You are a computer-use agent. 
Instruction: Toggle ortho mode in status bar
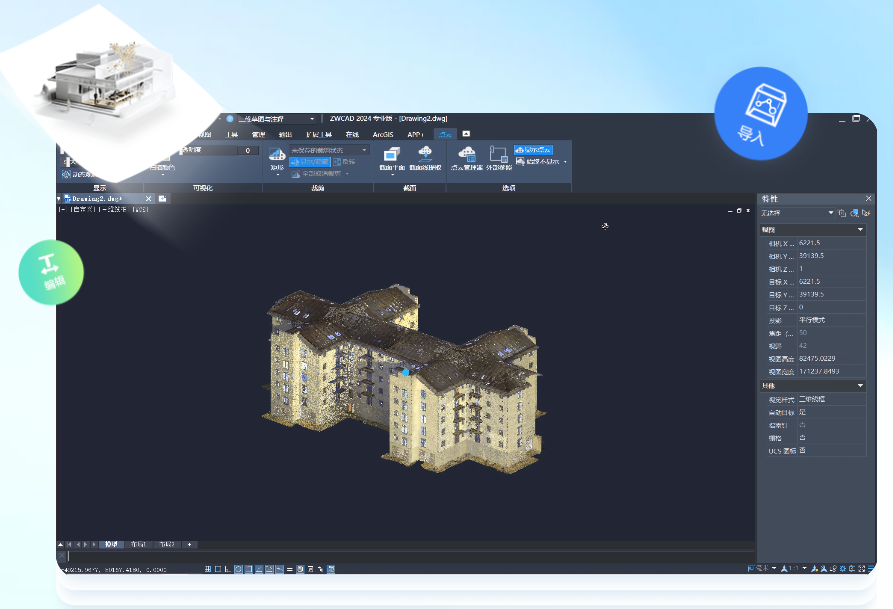pyautogui.click(x=228, y=569)
